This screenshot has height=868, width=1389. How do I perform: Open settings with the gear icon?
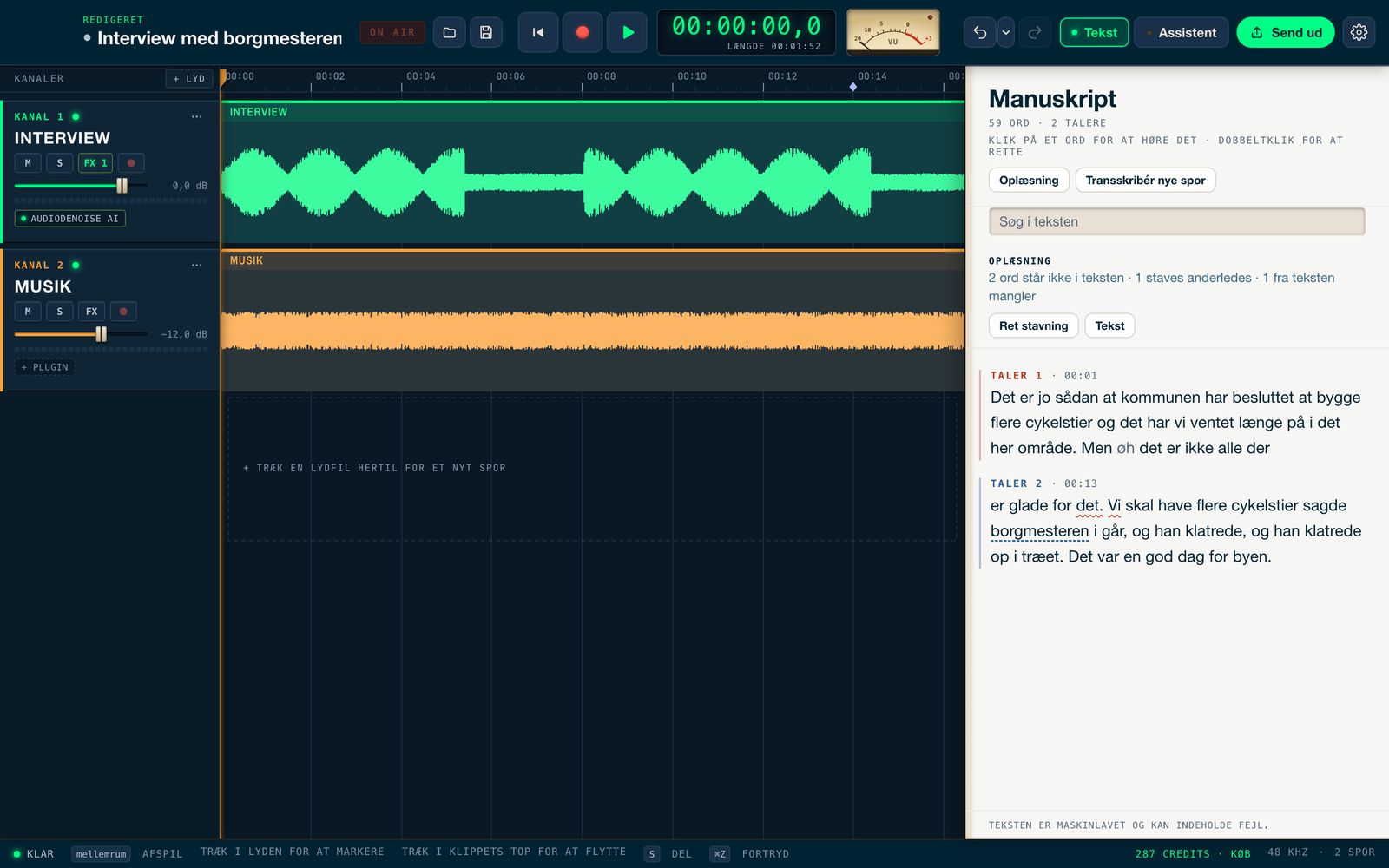(1359, 33)
